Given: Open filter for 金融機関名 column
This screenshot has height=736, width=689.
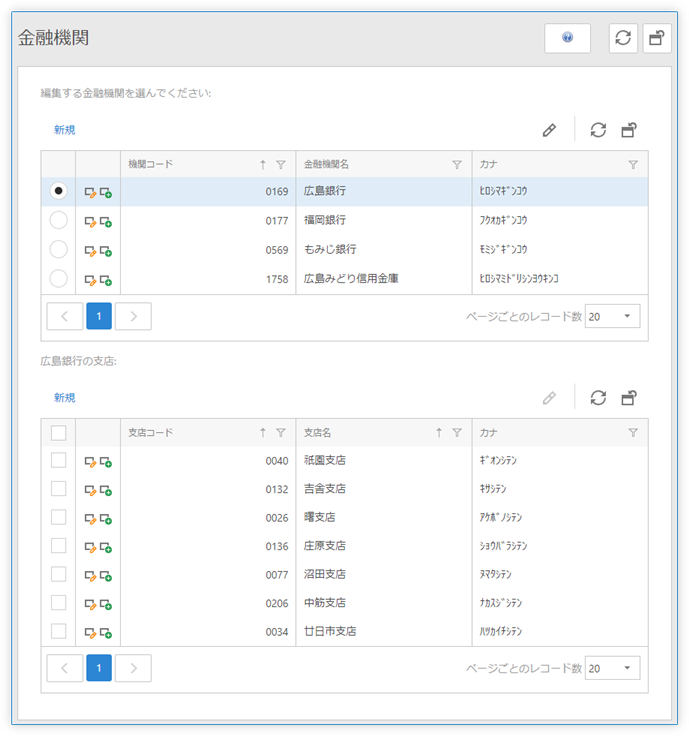Looking at the screenshot, I should pyautogui.click(x=457, y=165).
